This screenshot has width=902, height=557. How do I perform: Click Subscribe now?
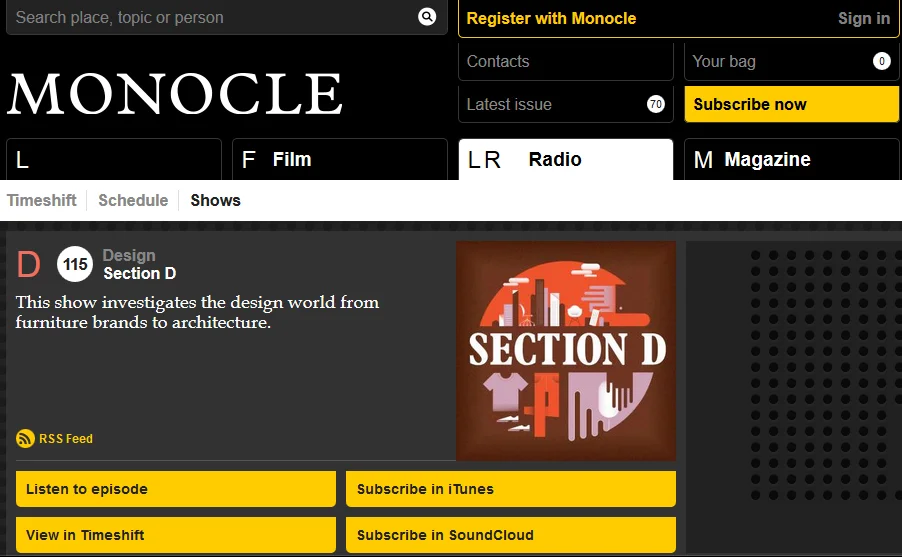click(x=791, y=104)
